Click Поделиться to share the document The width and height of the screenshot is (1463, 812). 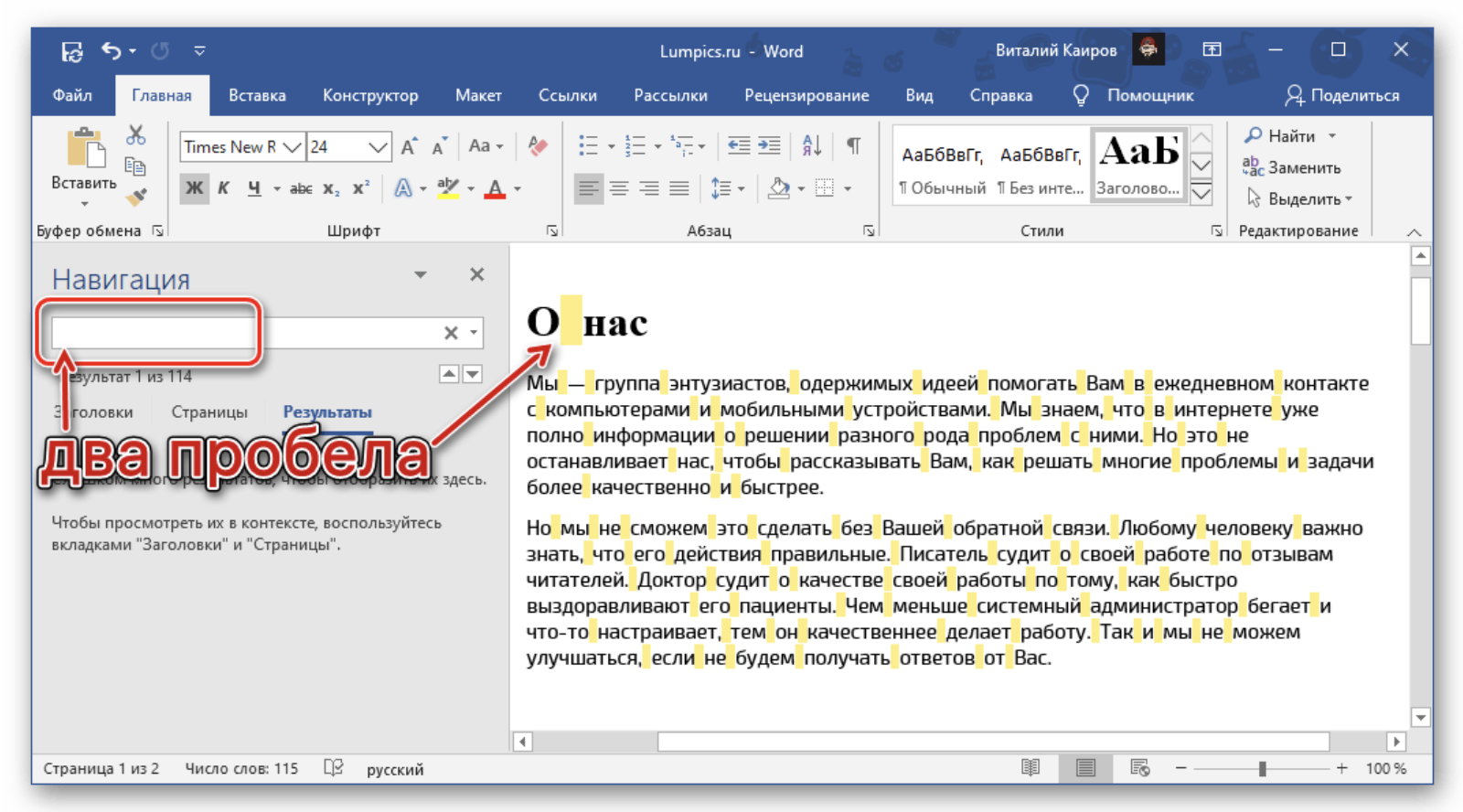(x=1342, y=95)
